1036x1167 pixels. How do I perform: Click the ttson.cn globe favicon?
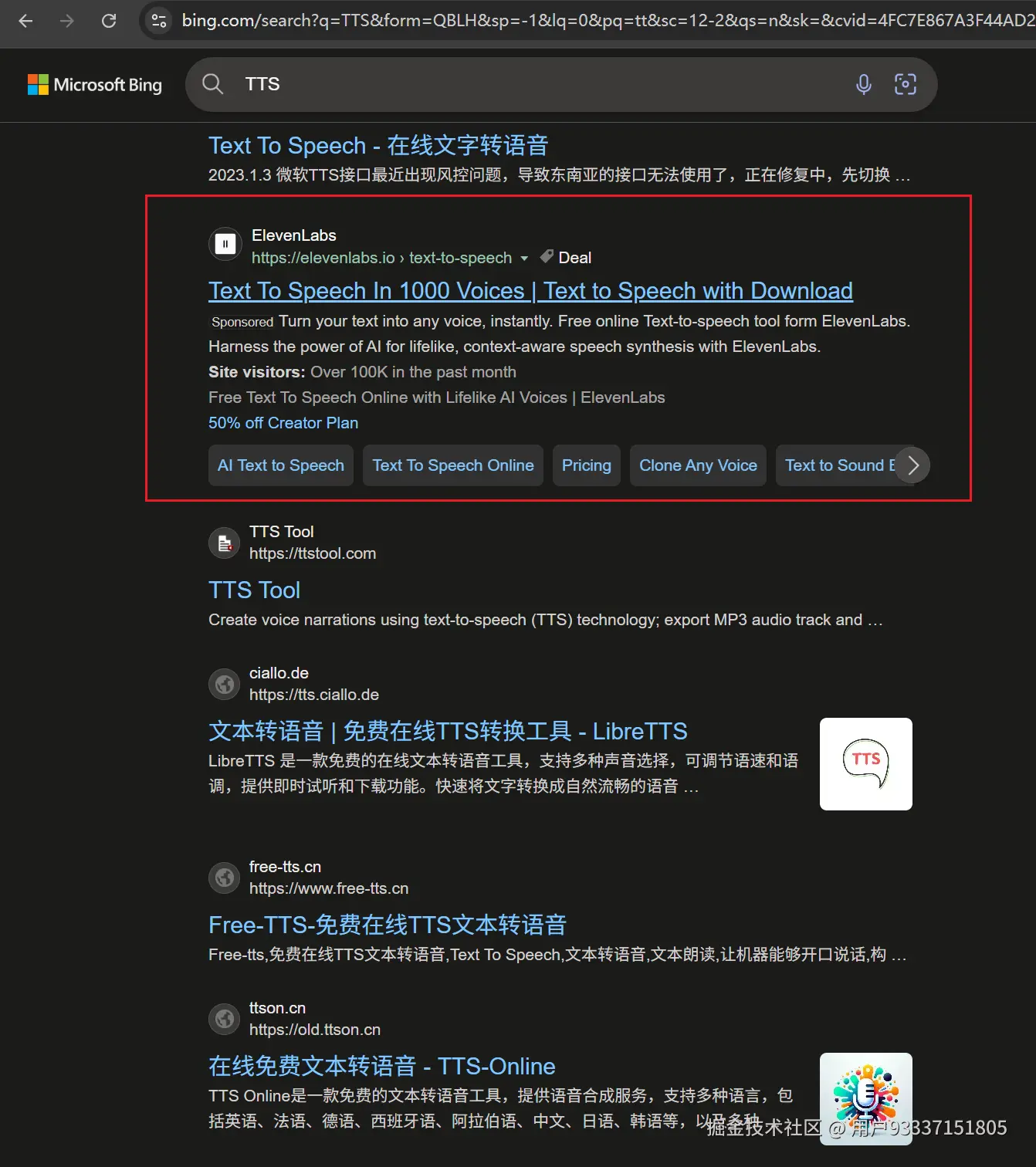225,1019
